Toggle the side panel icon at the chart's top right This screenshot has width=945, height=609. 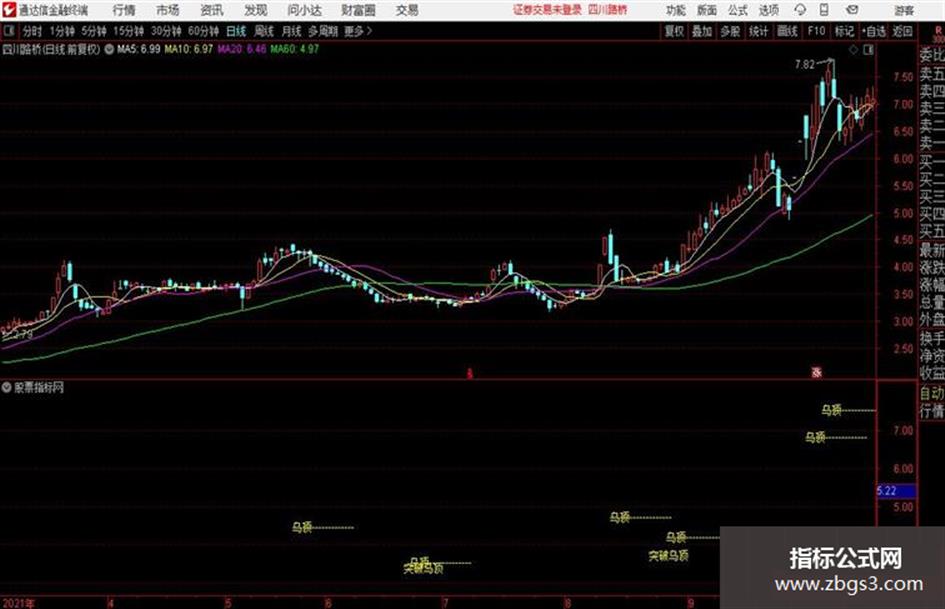[868, 50]
